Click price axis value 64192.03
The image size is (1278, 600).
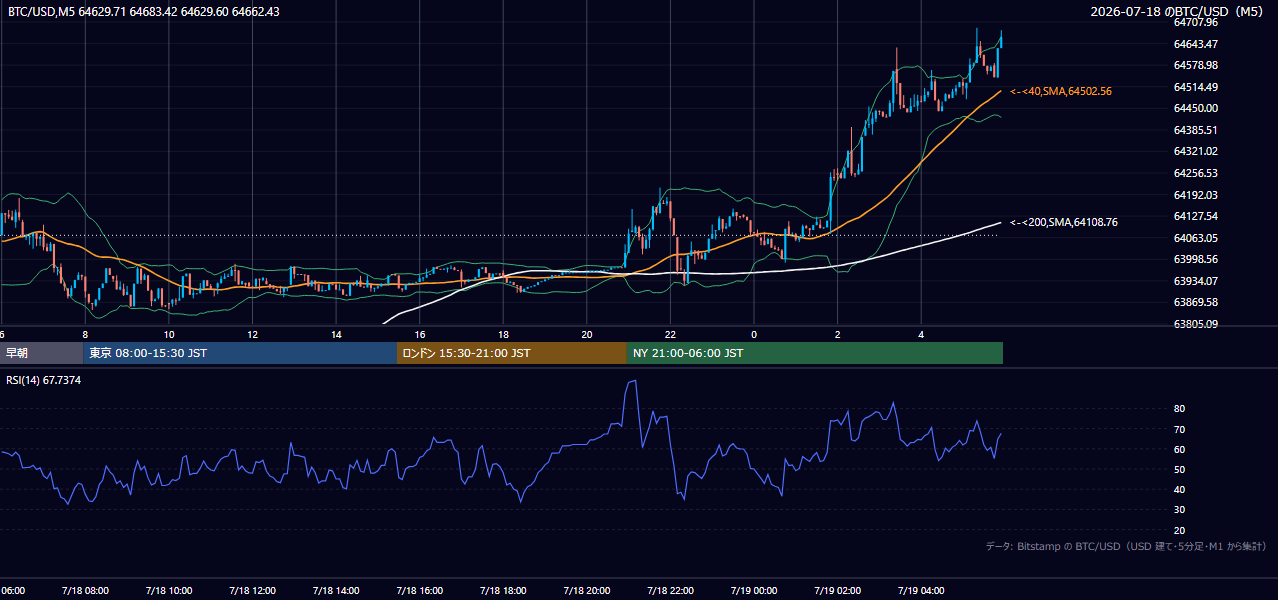1196,195
